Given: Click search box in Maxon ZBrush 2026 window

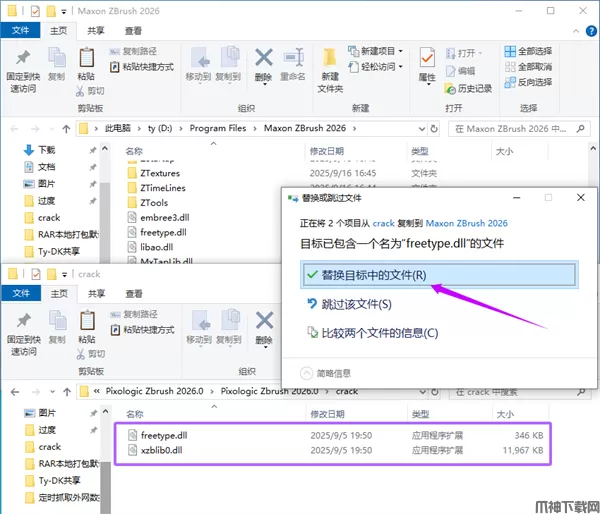Looking at the screenshot, I should pos(519,129).
